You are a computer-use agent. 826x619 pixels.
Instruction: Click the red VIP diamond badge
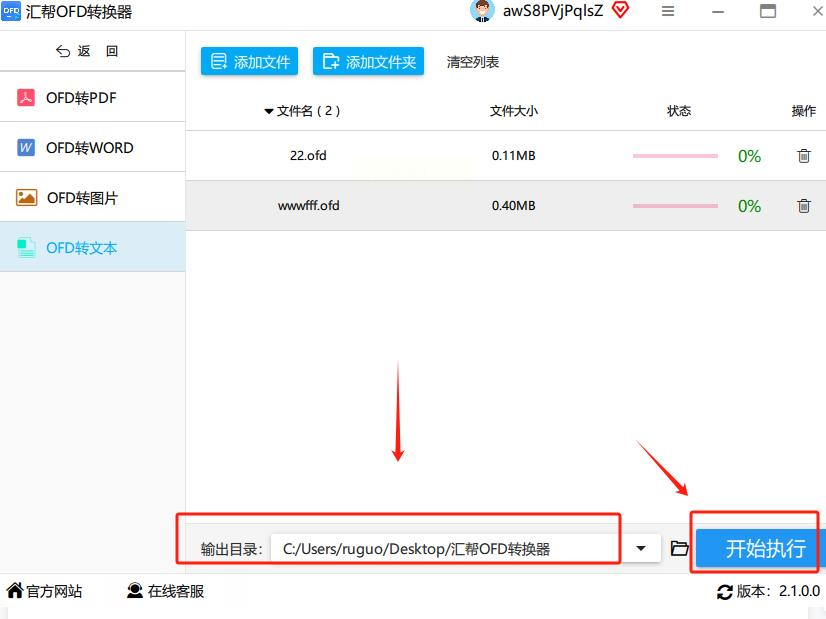point(621,9)
